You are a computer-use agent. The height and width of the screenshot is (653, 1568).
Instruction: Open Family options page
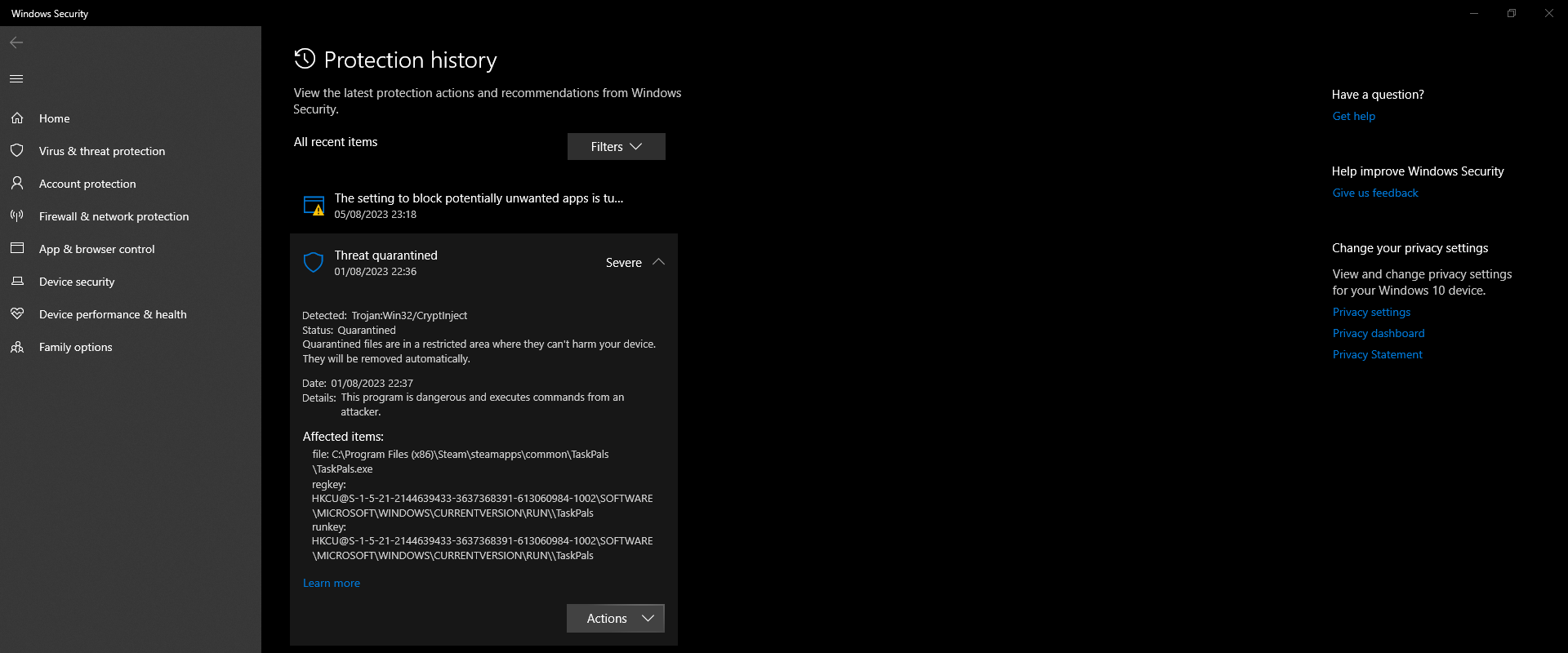point(131,347)
